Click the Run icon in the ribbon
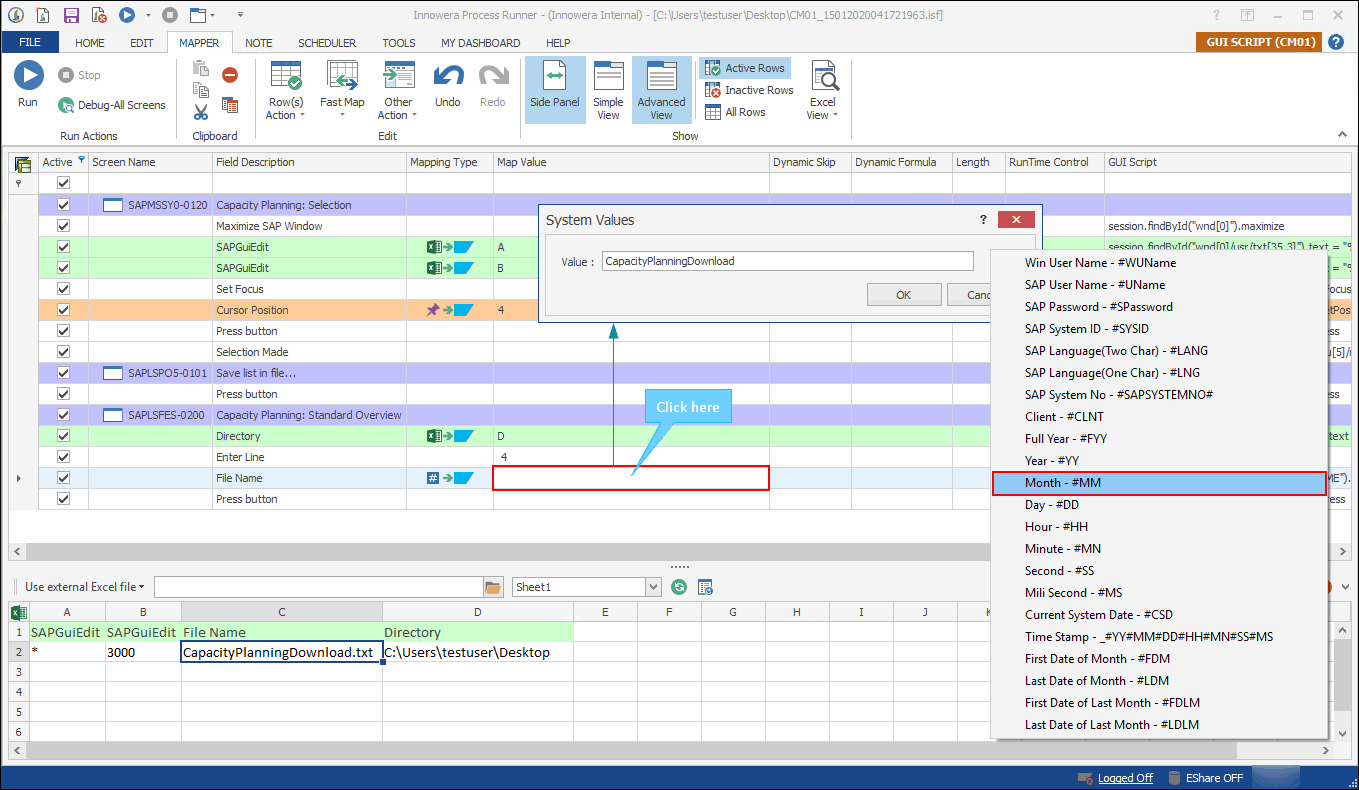 28,77
